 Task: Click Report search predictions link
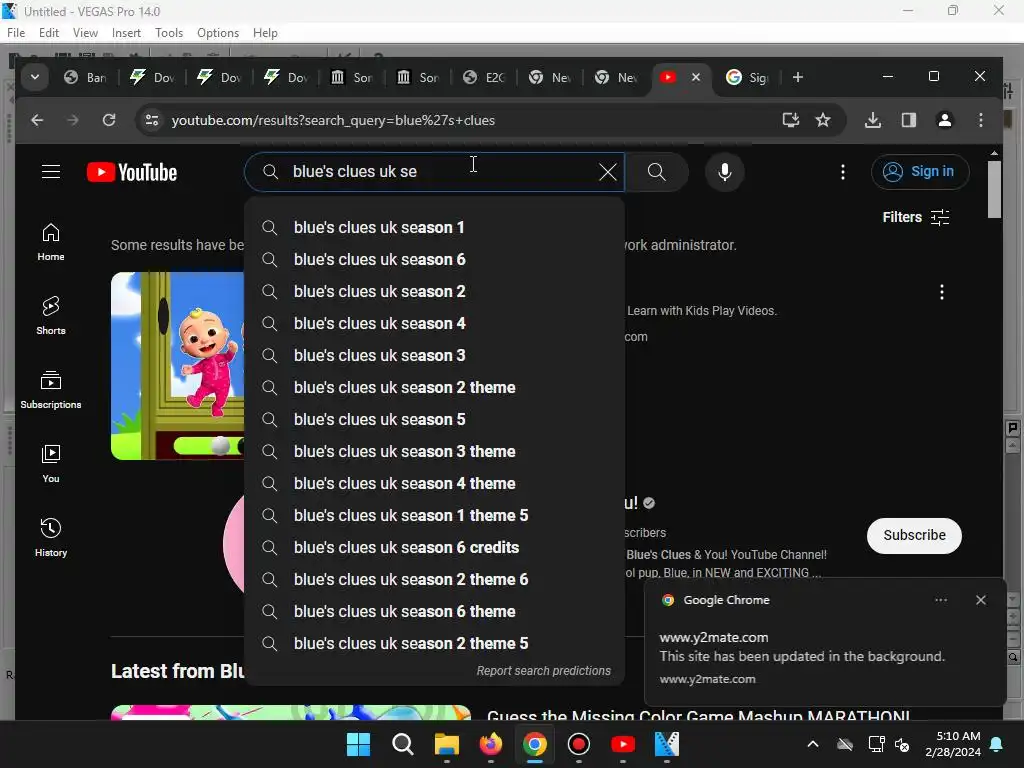[543, 671]
